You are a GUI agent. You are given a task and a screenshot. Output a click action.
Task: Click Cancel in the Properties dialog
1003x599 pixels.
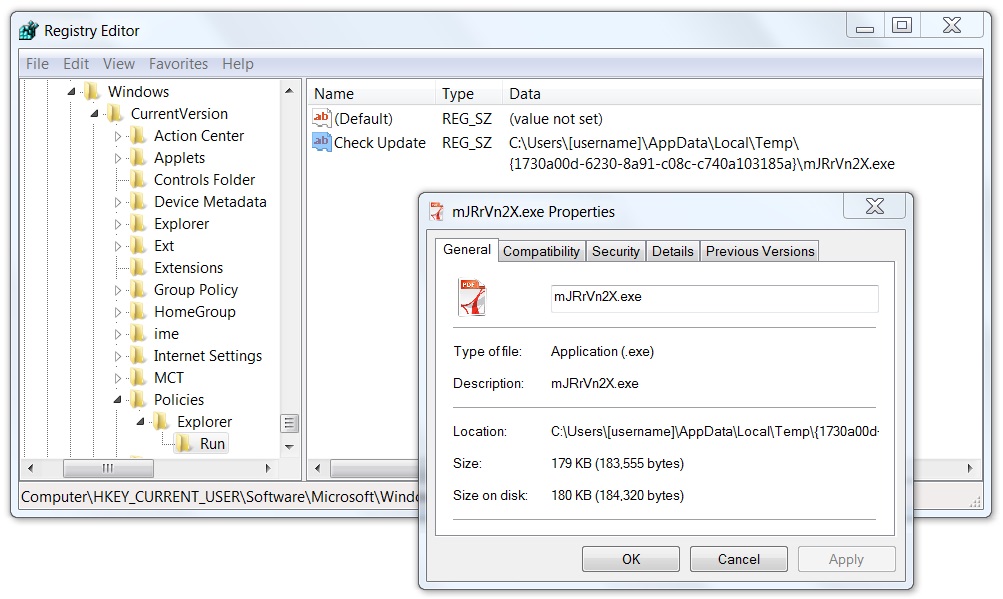[x=739, y=559]
